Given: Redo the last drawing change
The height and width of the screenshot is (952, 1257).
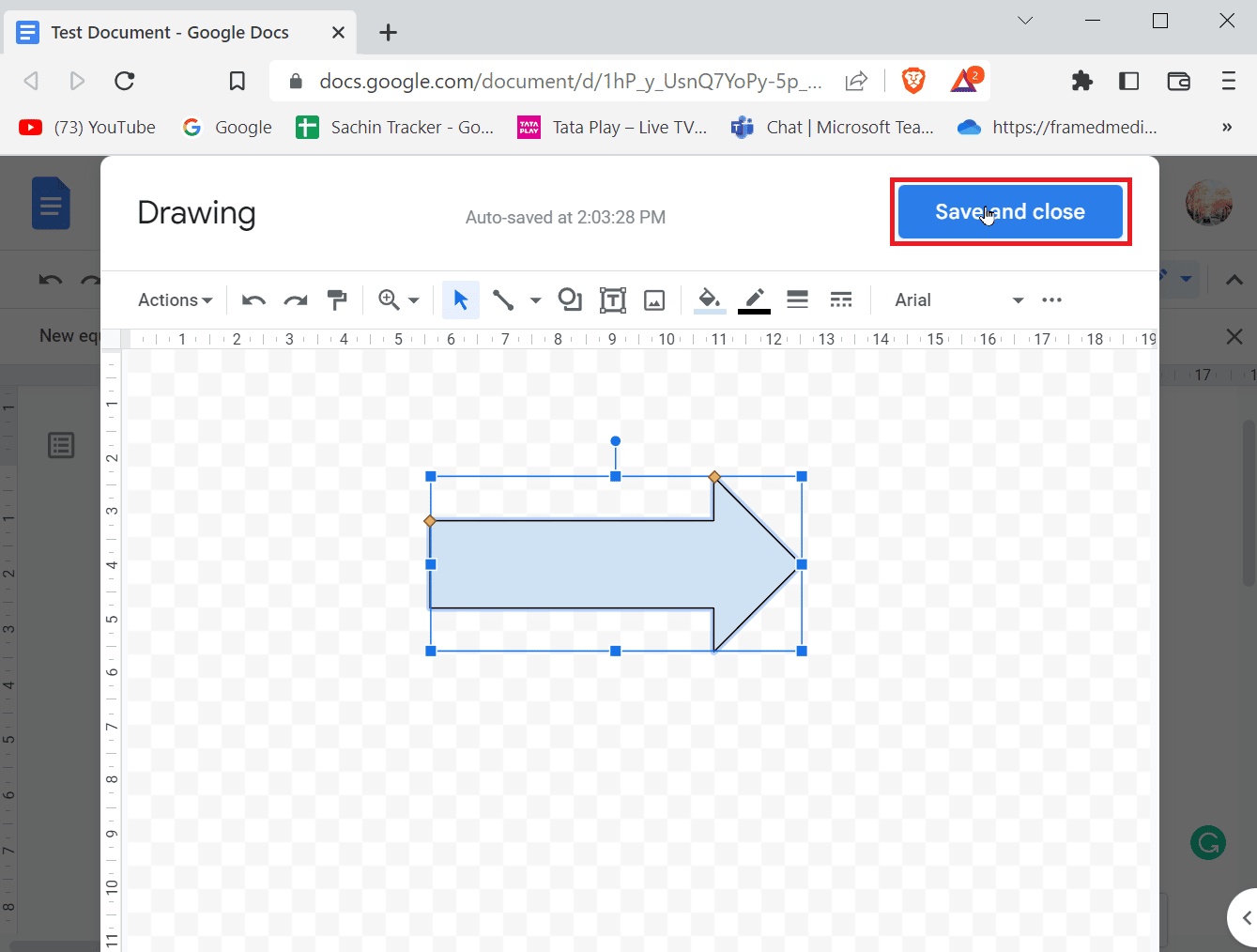Looking at the screenshot, I should pyautogui.click(x=295, y=299).
